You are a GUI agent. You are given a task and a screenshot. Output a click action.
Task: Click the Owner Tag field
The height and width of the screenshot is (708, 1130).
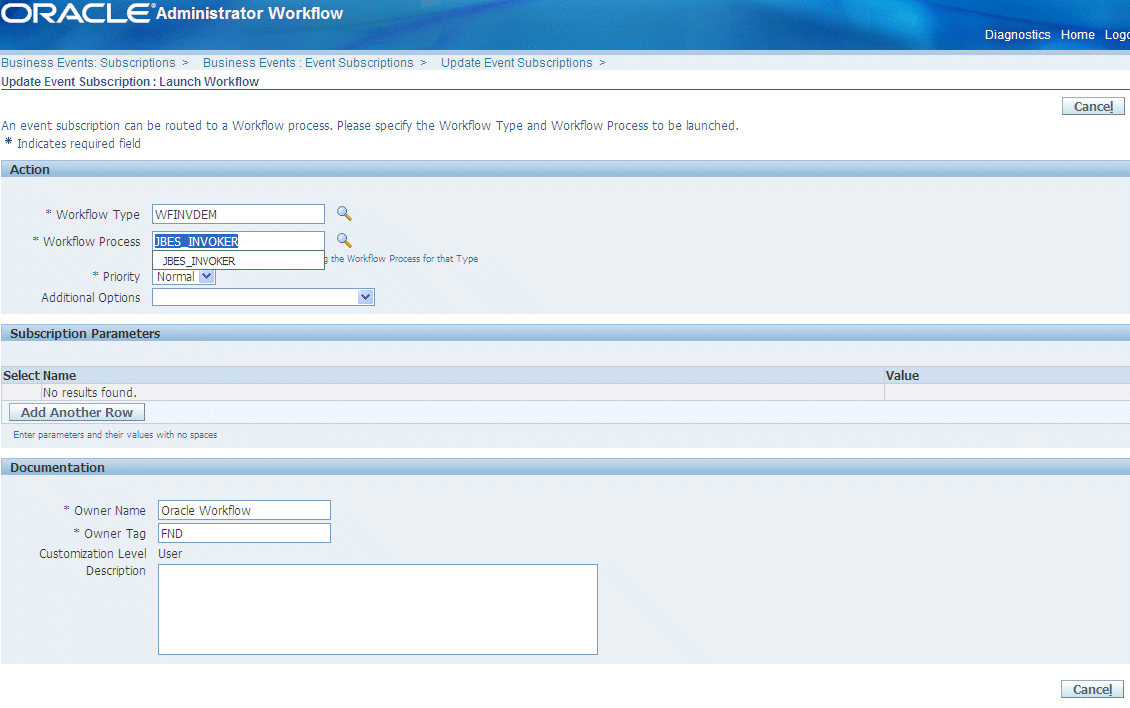click(244, 534)
